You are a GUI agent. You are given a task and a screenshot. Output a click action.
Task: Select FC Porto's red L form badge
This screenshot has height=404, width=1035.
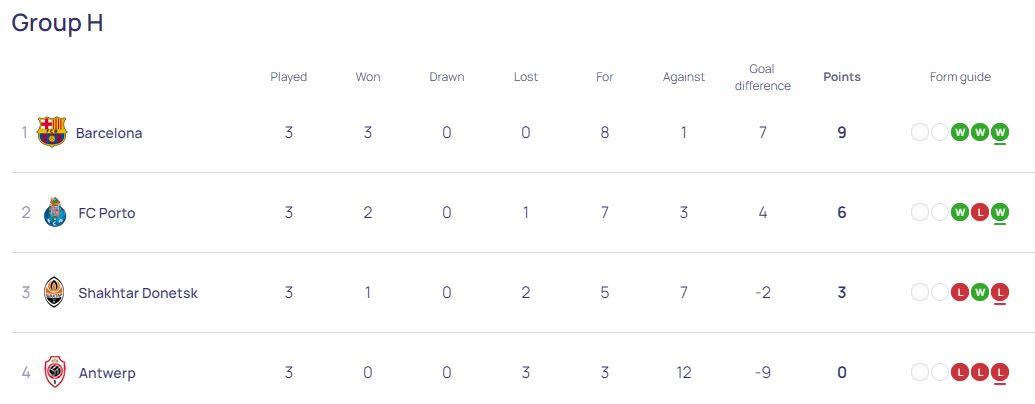[980, 213]
